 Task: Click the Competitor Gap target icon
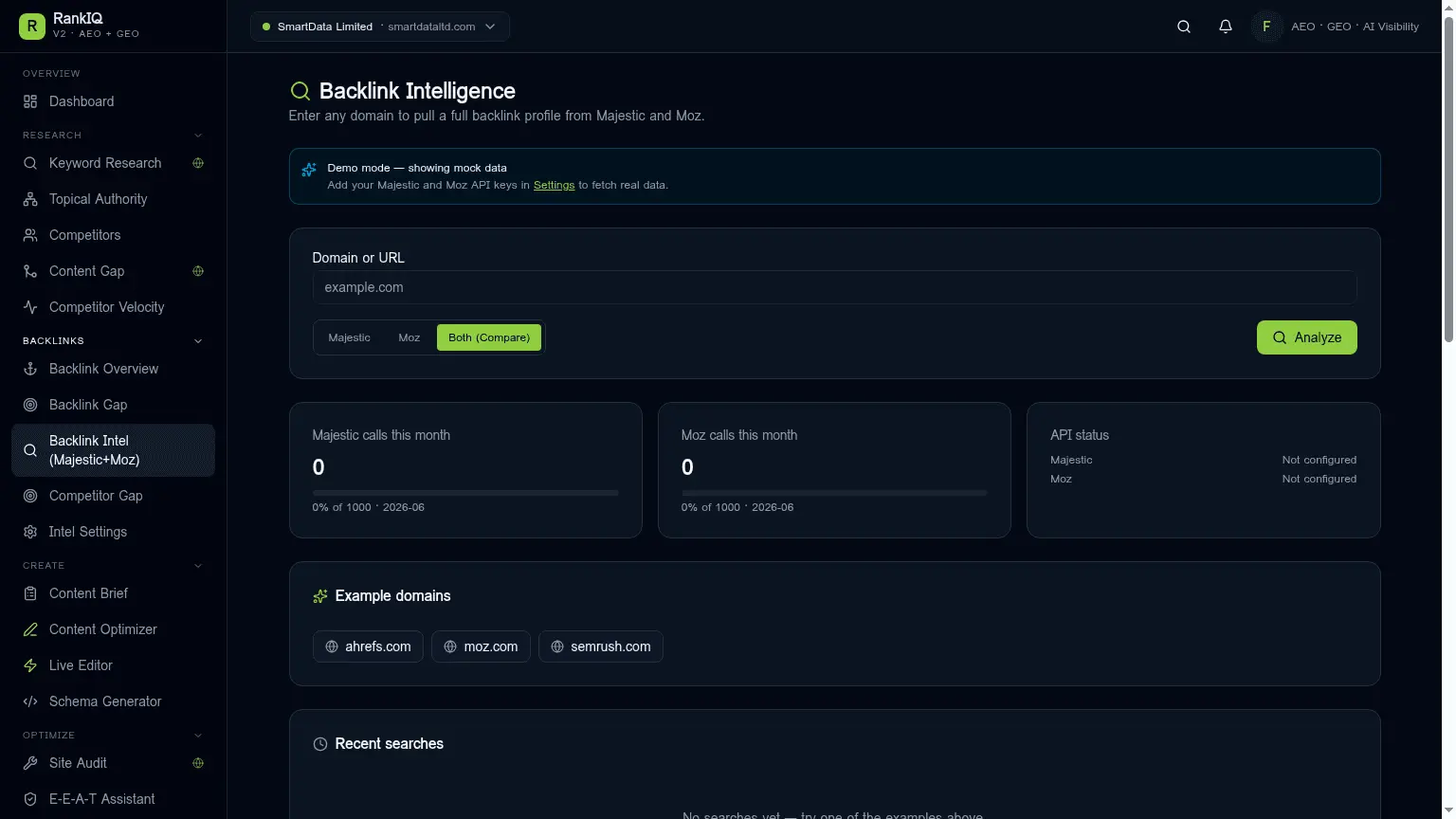point(30,496)
